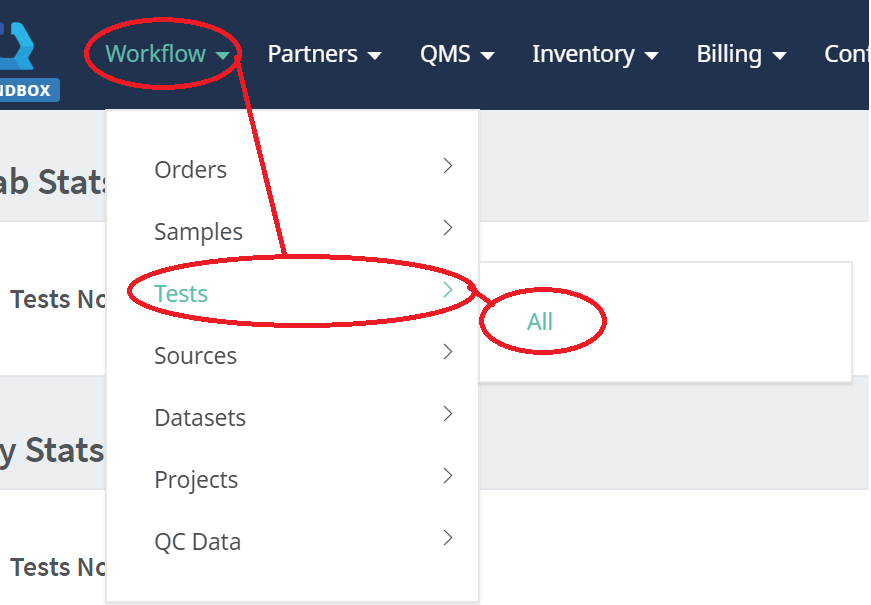The height and width of the screenshot is (605, 871).
Task: Click the QC Data chevron arrow
Action: tap(448, 538)
